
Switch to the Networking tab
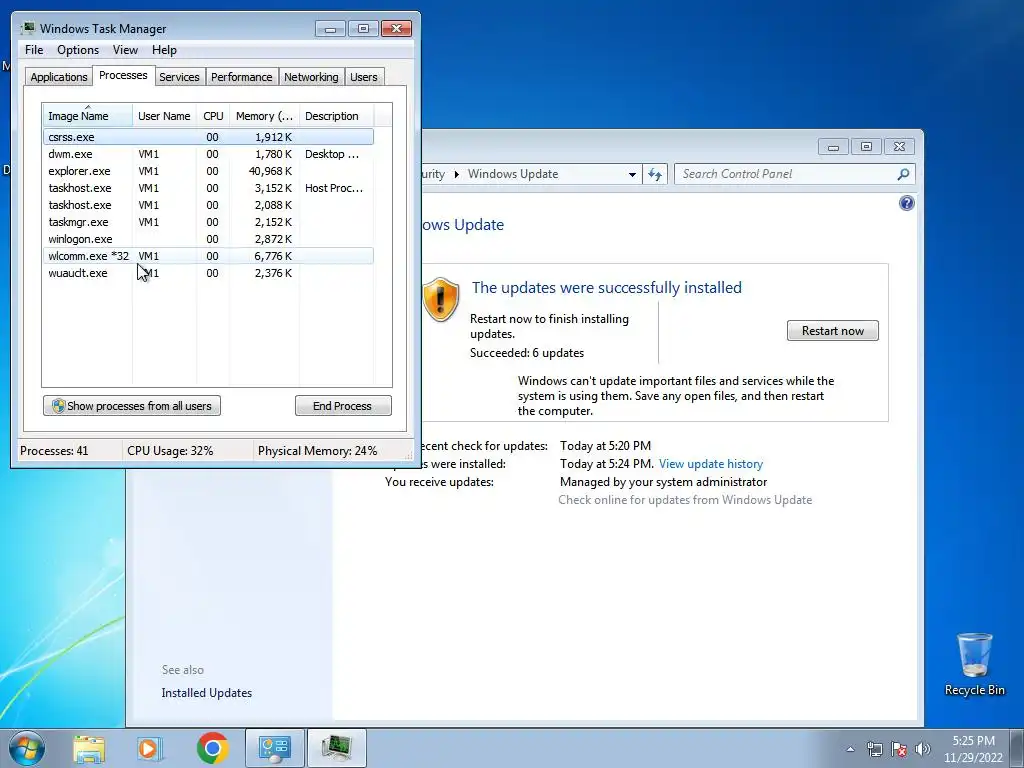[311, 77]
